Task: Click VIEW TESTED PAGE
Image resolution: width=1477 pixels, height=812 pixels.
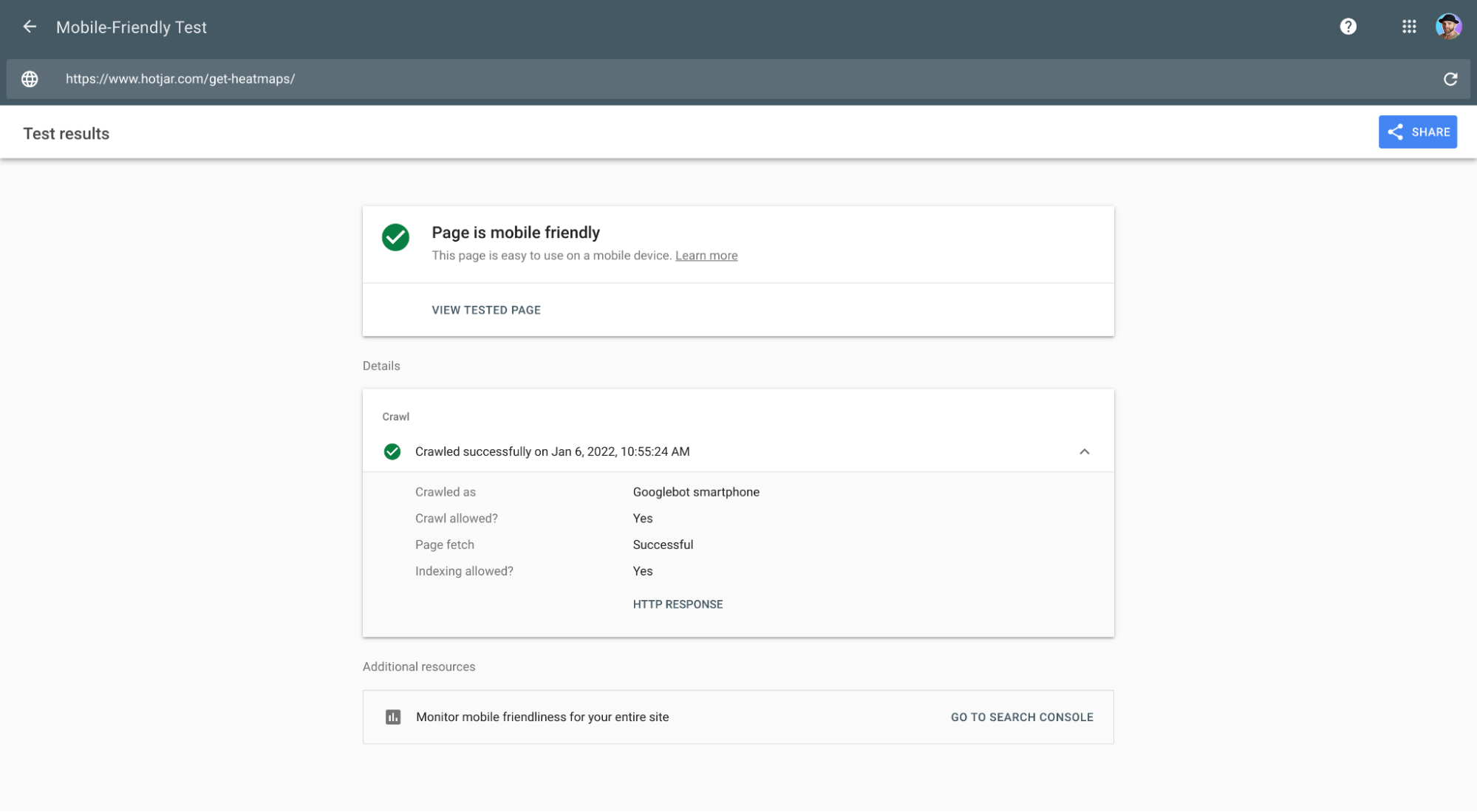Action: point(486,310)
